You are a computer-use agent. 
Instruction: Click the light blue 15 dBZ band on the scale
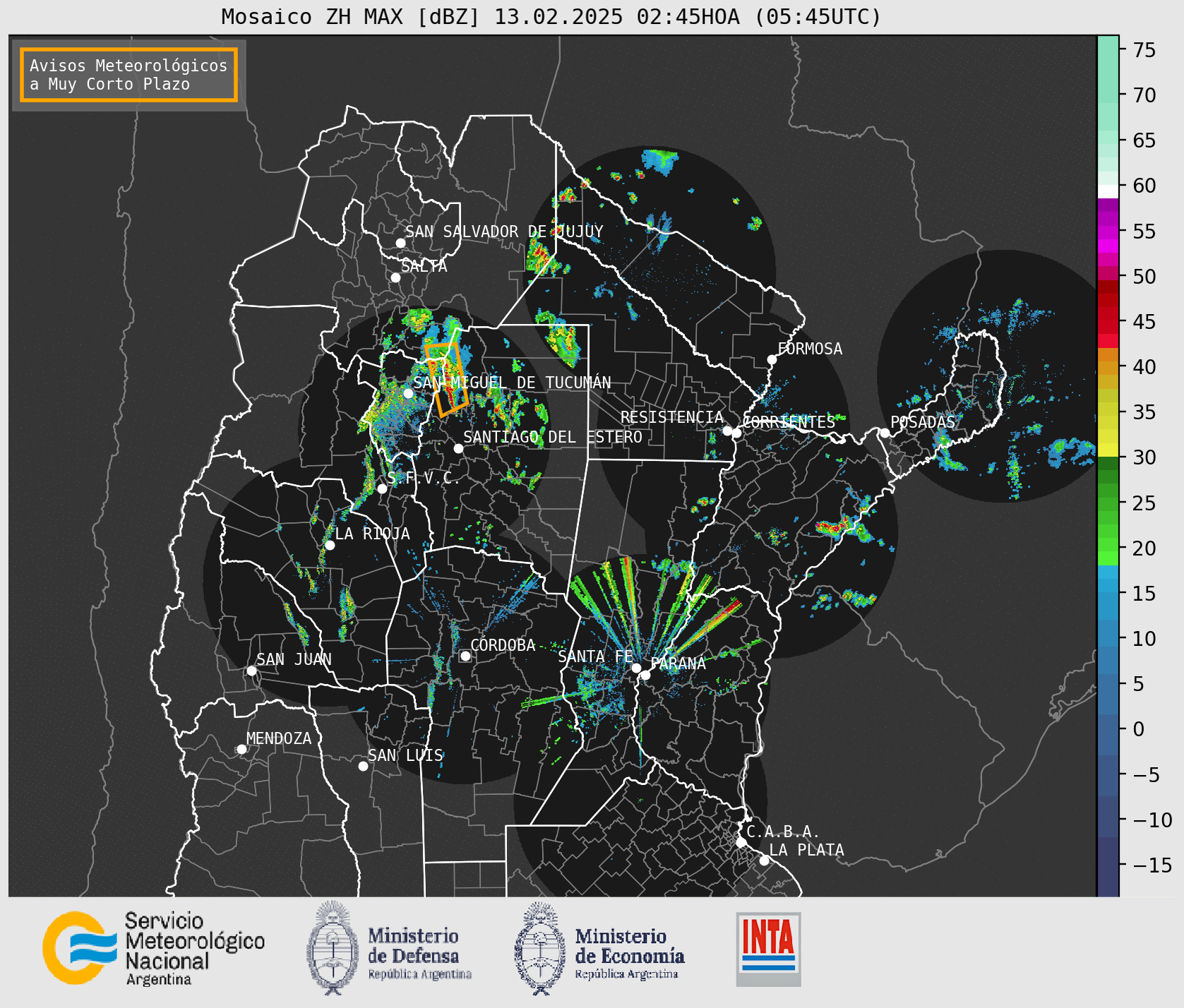tap(1108, 586)
